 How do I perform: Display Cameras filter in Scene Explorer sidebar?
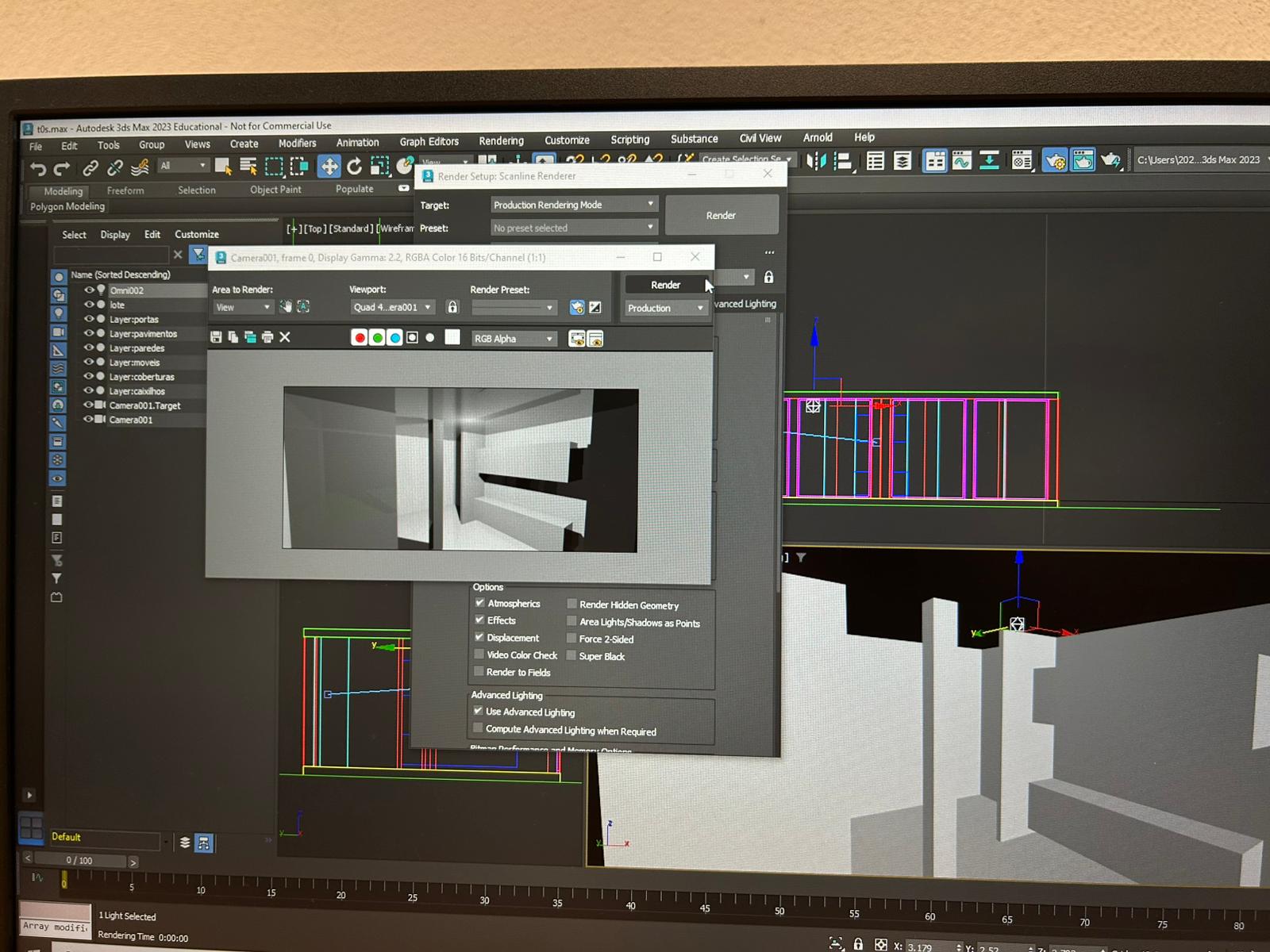[x=59, y=332]
